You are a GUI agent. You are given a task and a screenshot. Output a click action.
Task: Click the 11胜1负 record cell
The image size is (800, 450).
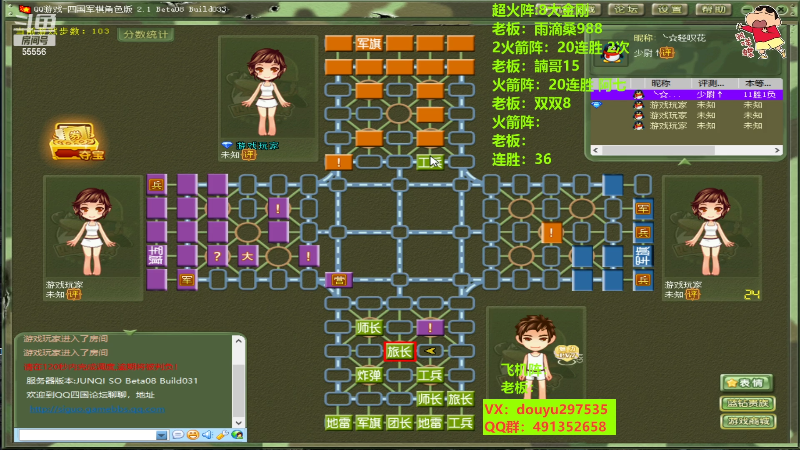click(760, 94)
